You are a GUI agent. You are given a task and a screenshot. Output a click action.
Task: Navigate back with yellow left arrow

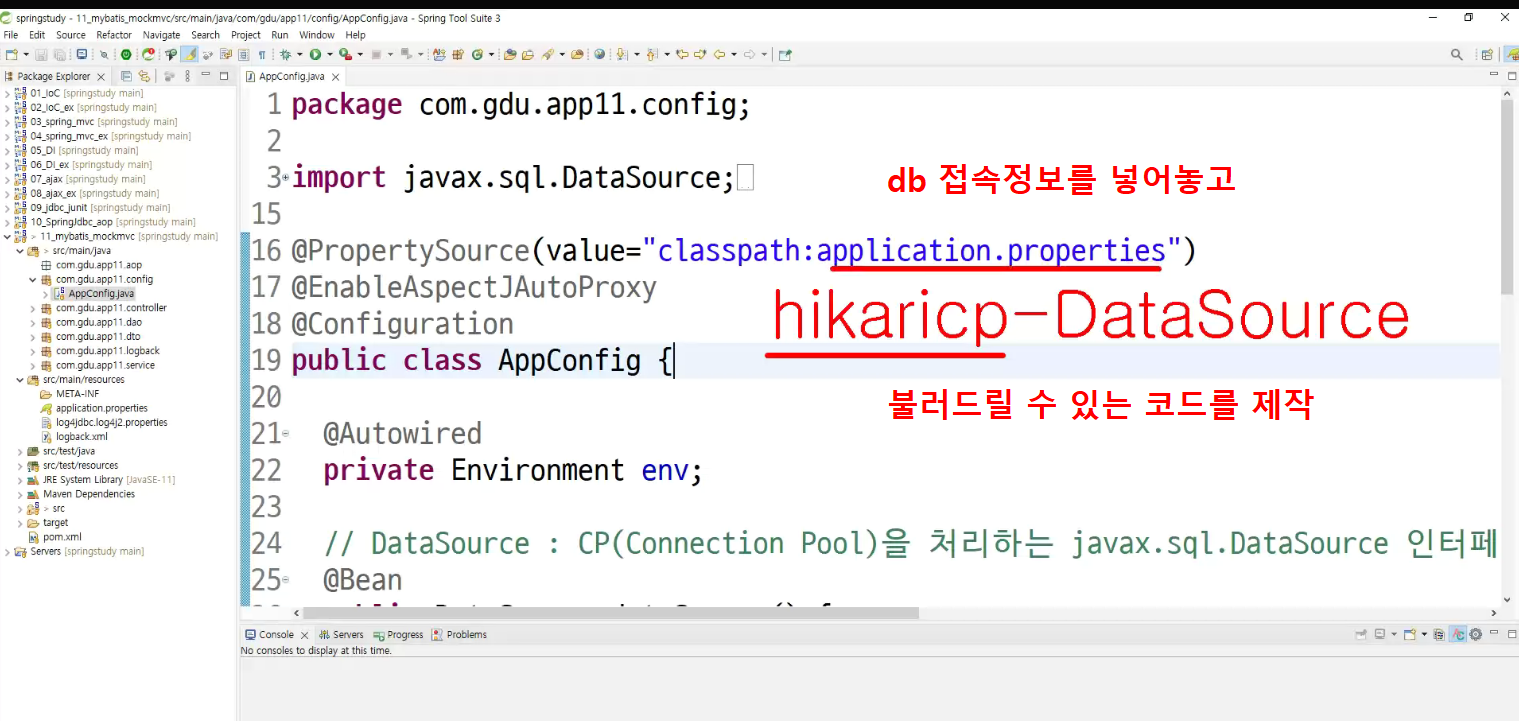[718, 54]
